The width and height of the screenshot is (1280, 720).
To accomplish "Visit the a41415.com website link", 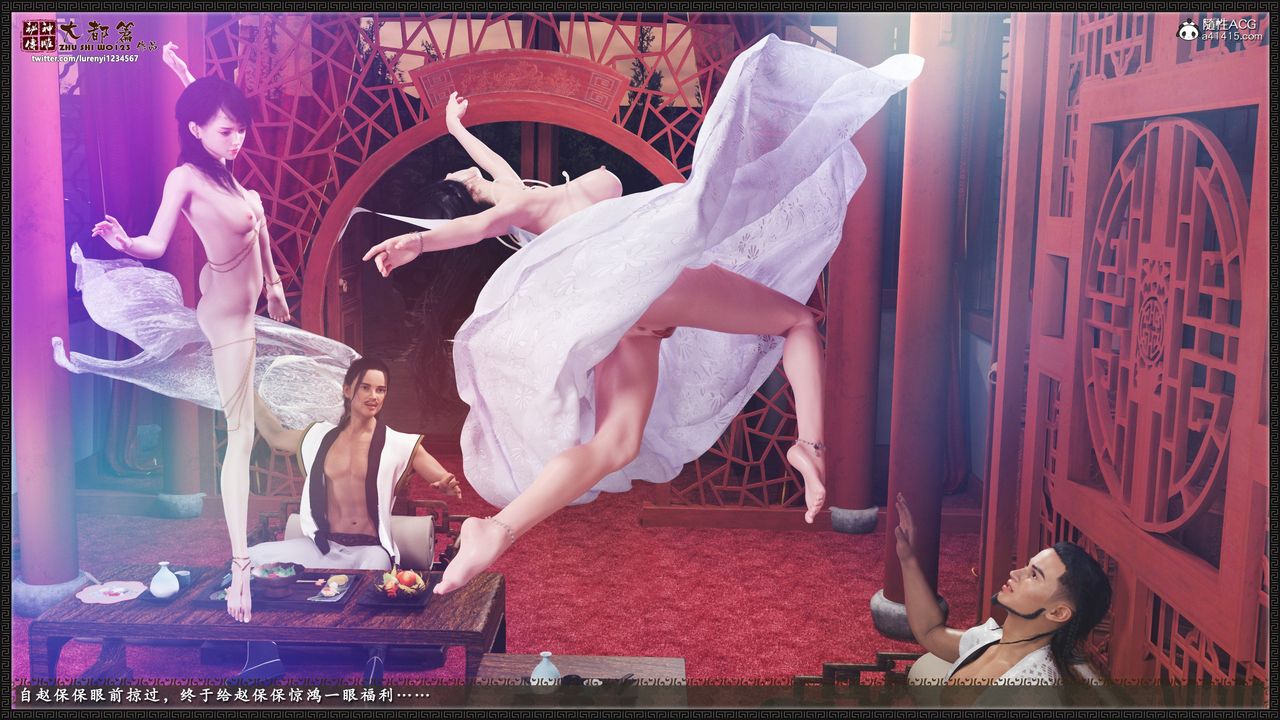I will tap(1232, 35).
